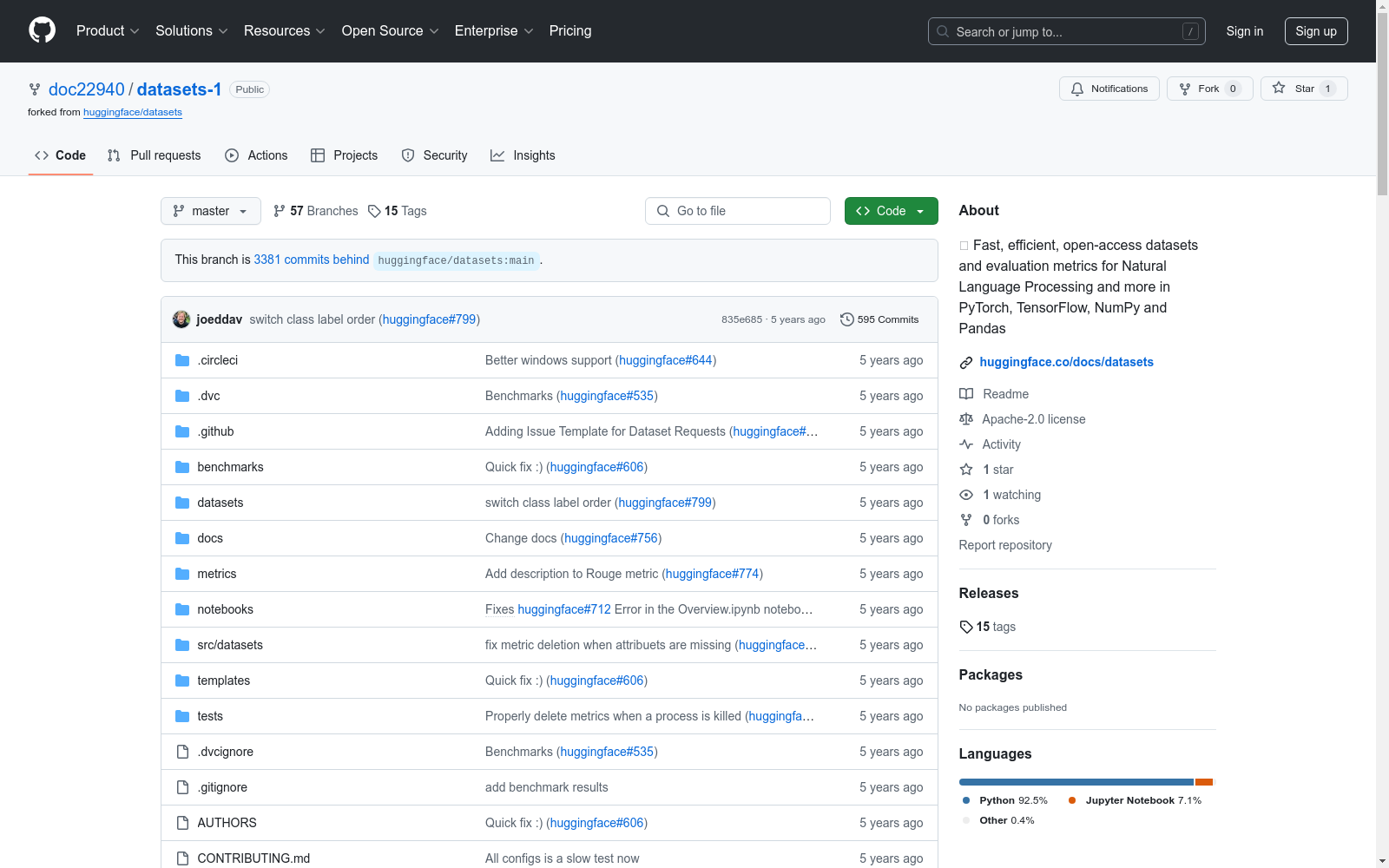Viewport: 1389px width, 868px height.
Task: Click the metrics folder icon
Action: coord(182,574)
